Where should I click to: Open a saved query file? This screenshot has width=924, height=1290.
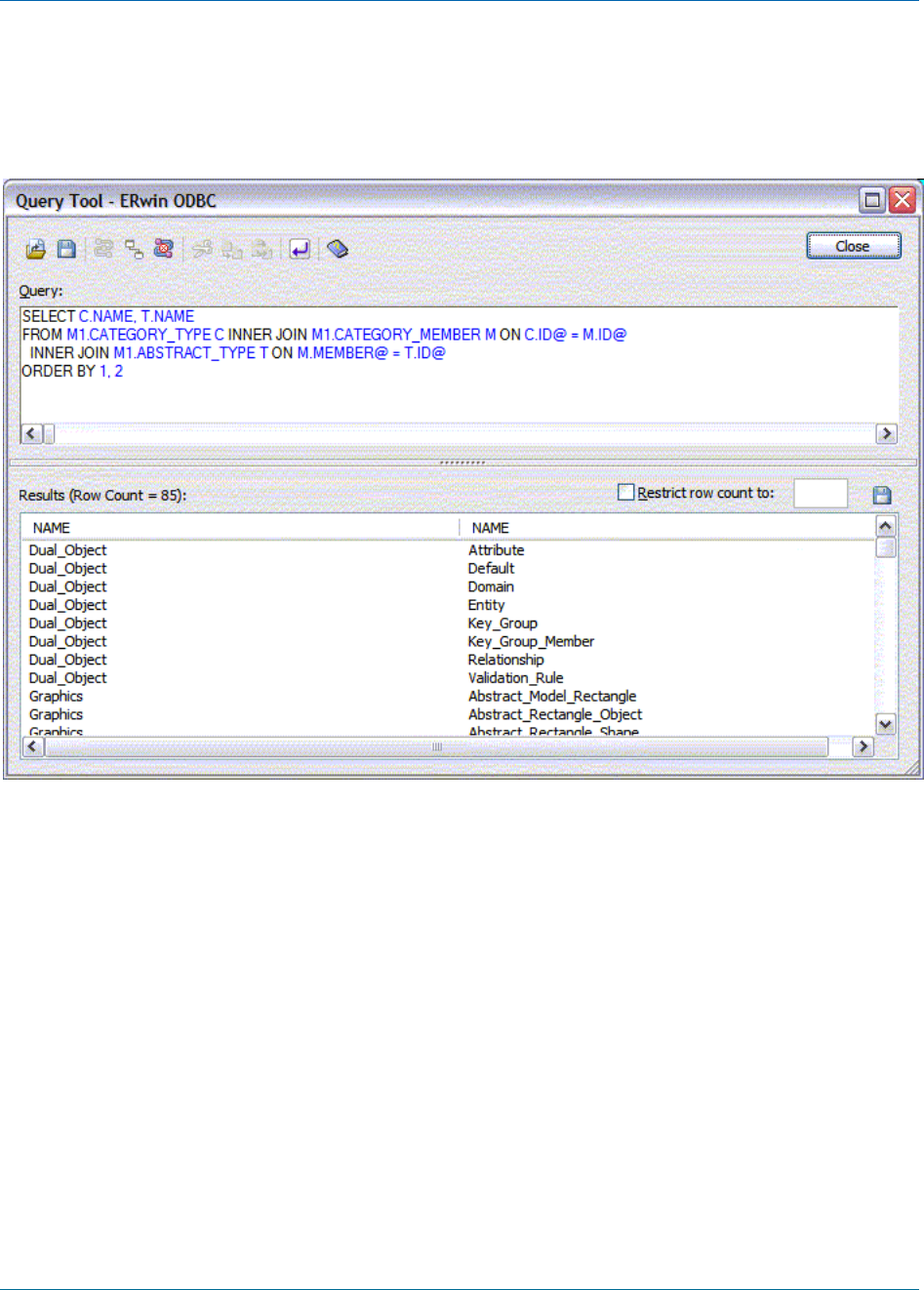coord(36,249)
